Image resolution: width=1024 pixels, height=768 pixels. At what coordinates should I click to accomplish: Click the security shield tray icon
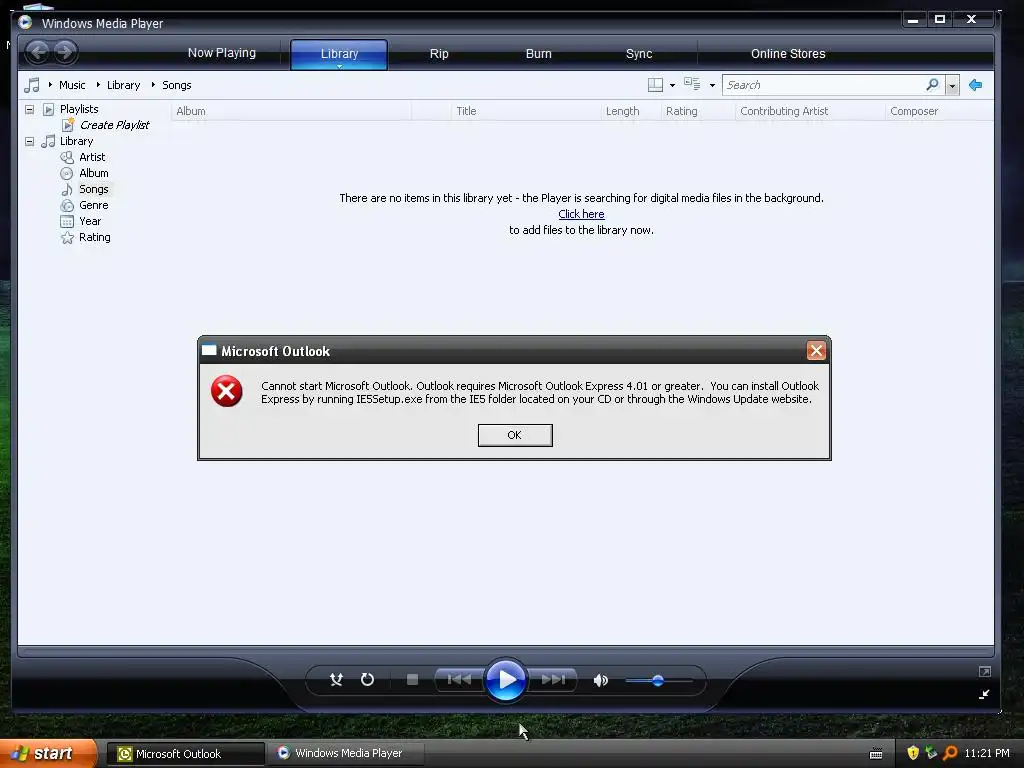[x=913, y=753]
